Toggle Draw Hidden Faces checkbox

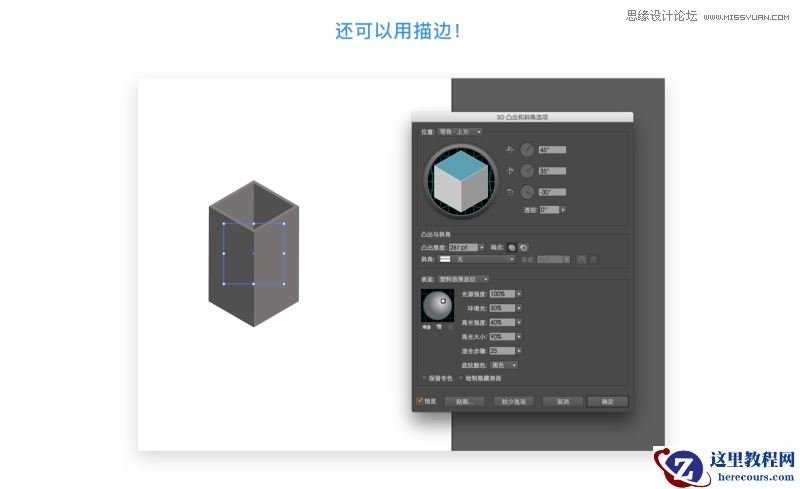tap(461, 378)
